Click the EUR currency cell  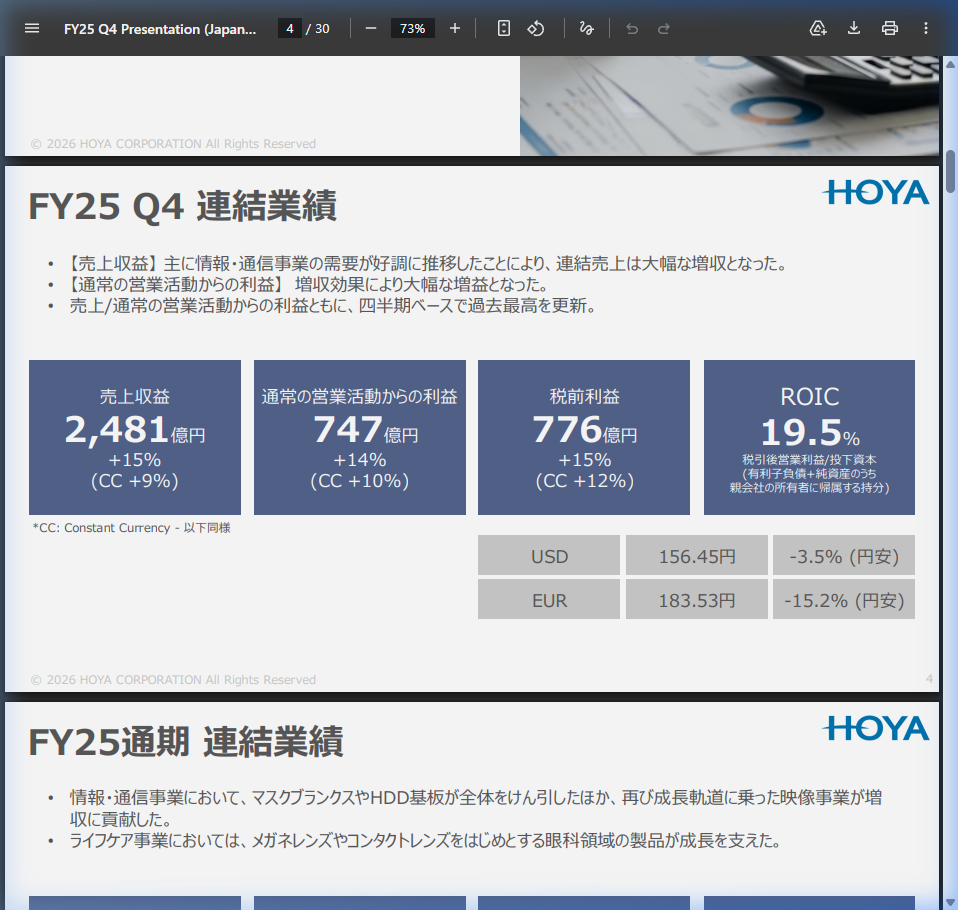point(549,599)
